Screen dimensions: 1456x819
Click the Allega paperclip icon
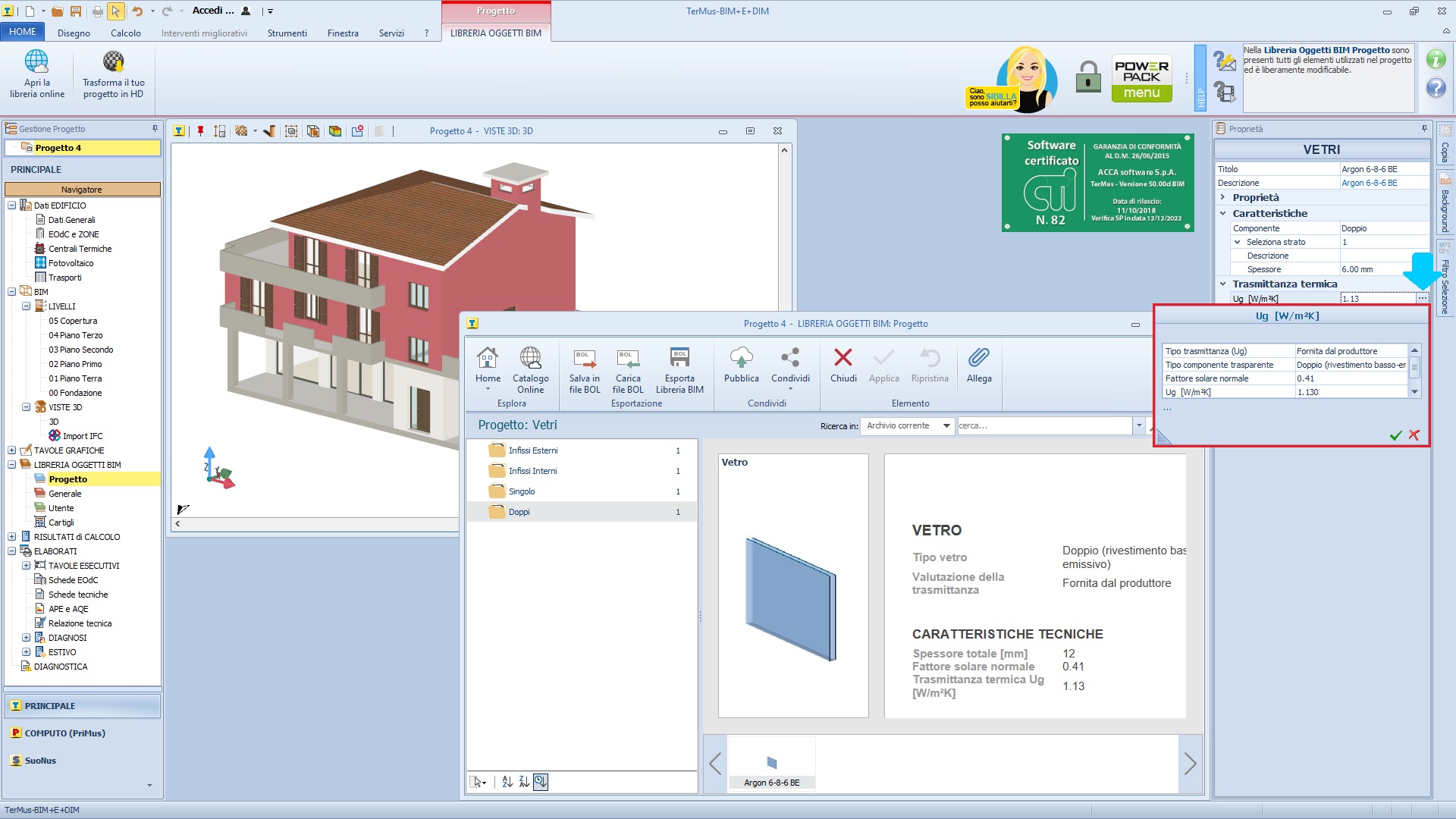978,359
